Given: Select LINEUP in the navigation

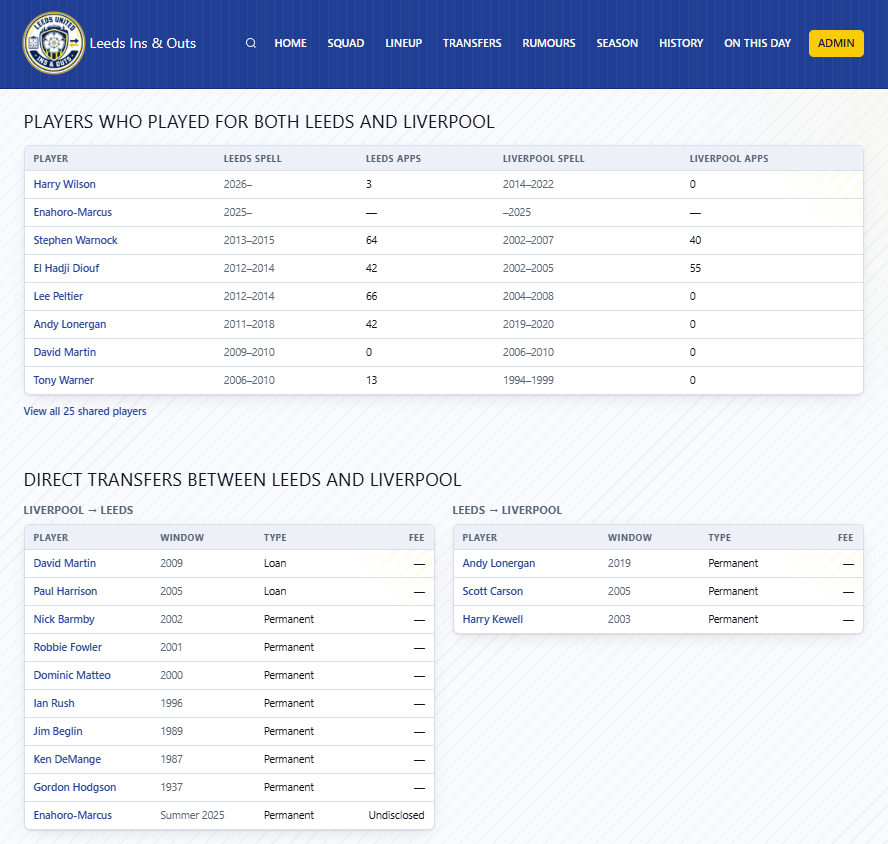Looking at the screenshot, I should 404,43.
